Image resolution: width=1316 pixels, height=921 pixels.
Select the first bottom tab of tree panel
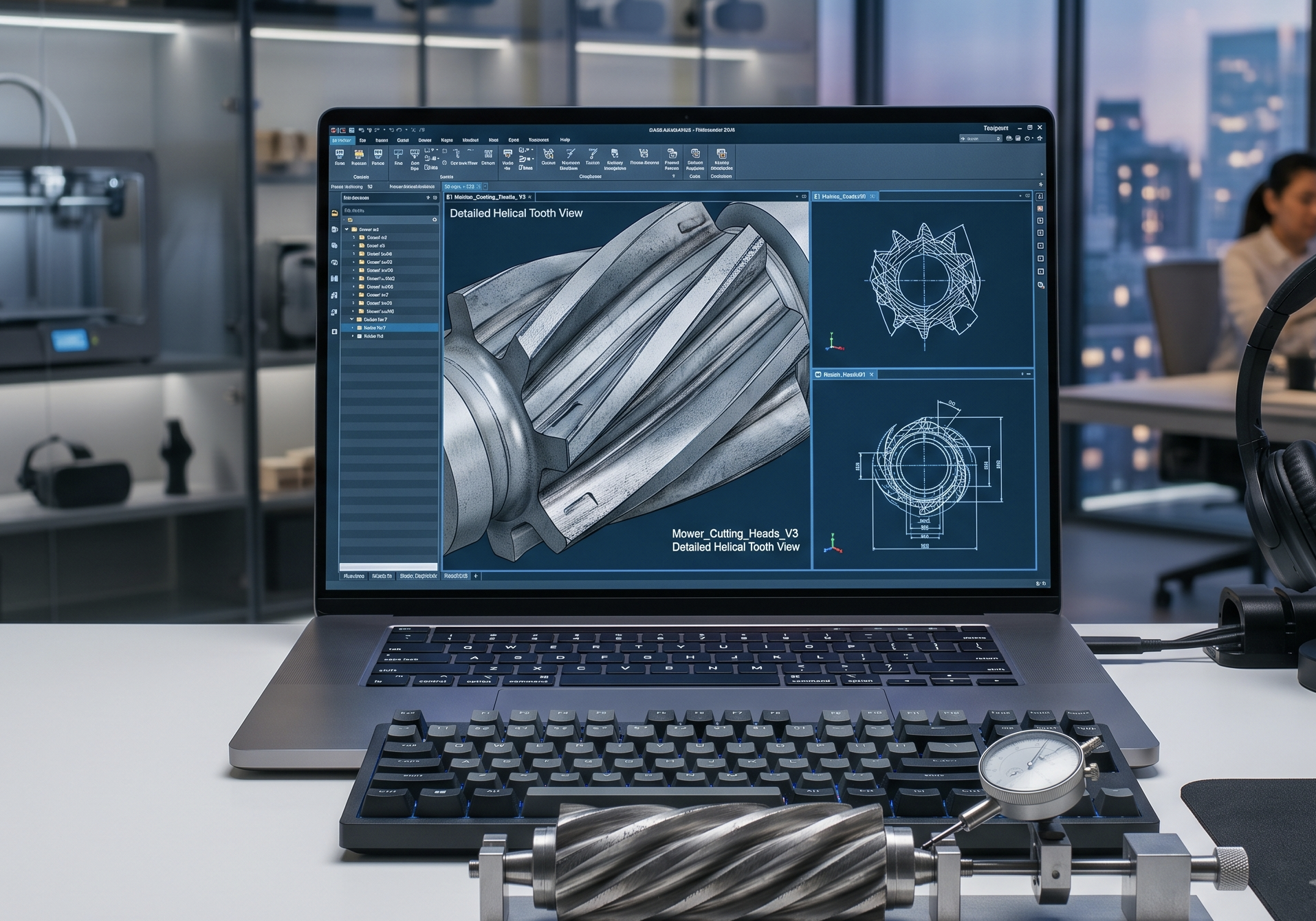(354, 576)
